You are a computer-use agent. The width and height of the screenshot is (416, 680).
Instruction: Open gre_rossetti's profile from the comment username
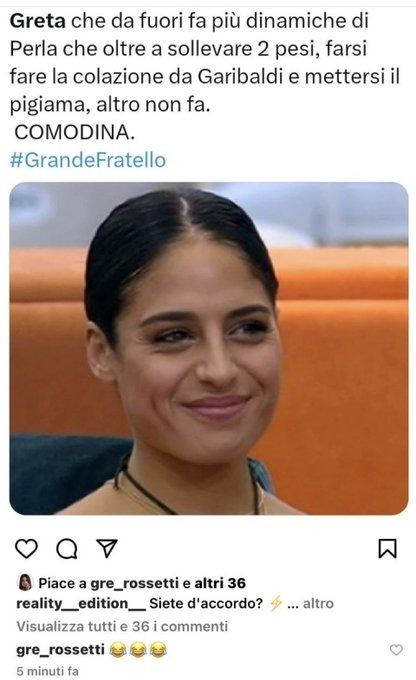point(60,650)
